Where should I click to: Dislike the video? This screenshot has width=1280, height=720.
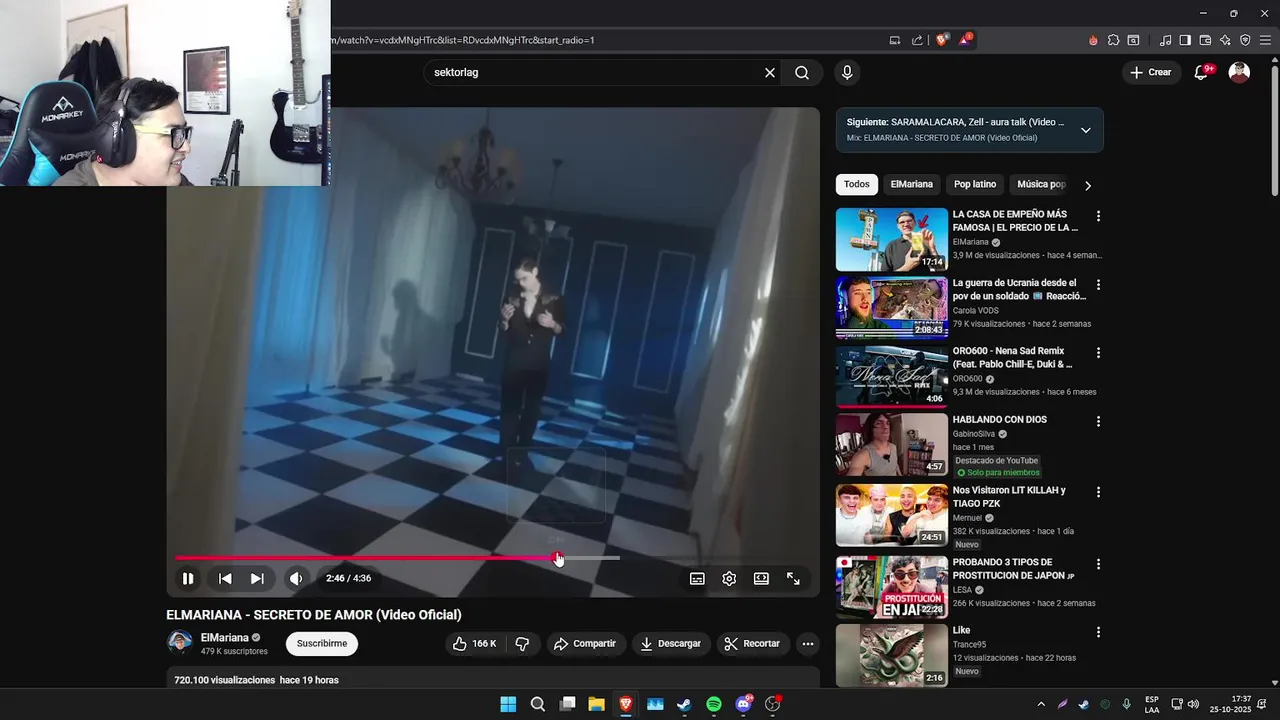point(522,643)
